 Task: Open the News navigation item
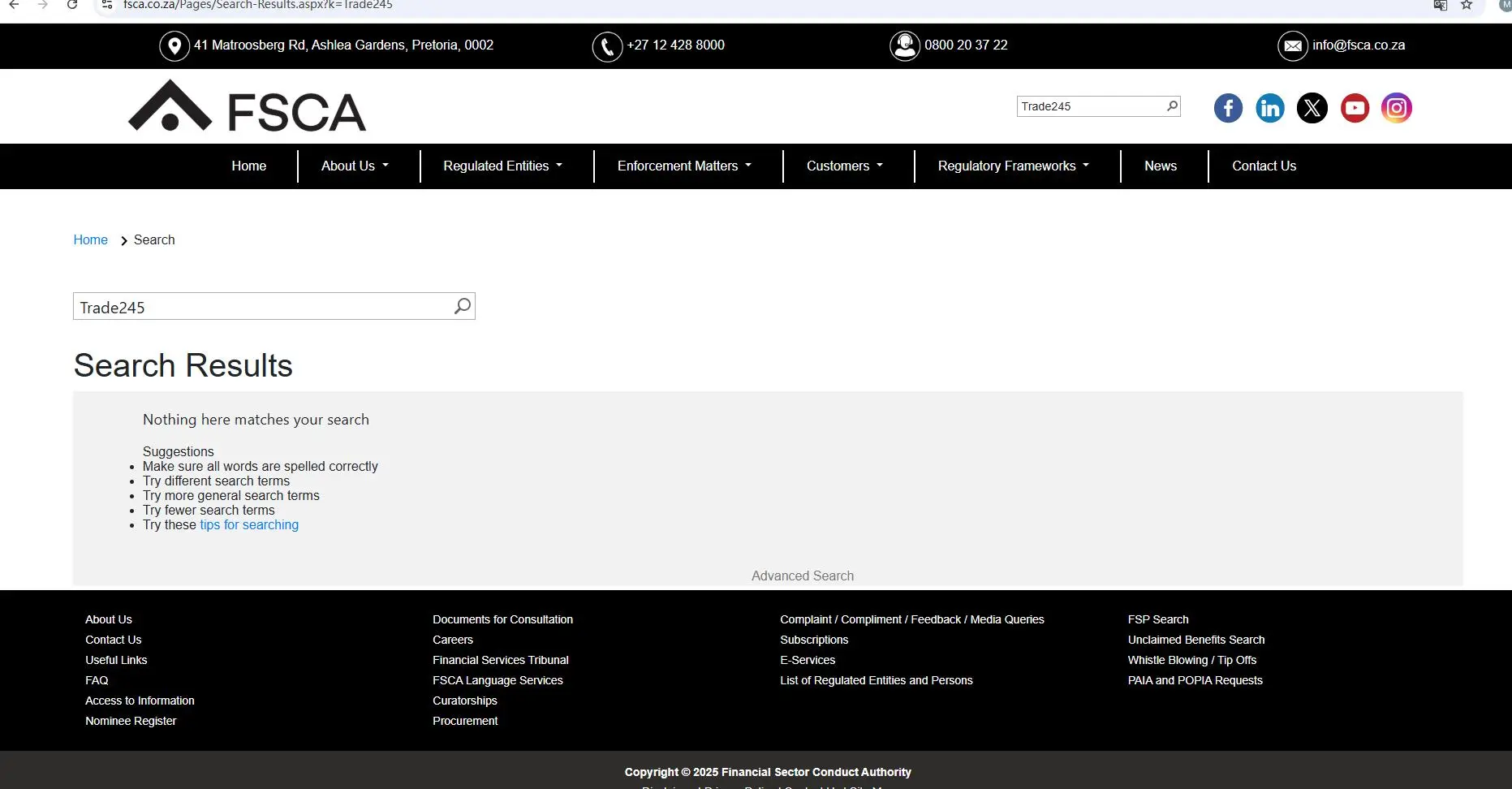point(1161,166)
